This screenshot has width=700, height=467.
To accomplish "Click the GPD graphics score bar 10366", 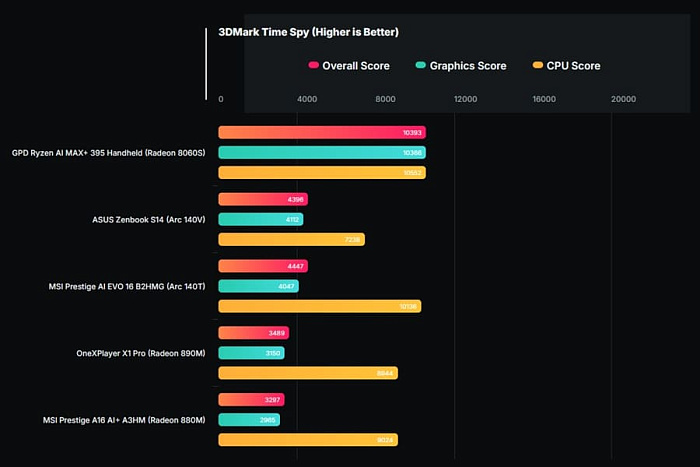I will point(322,153).
